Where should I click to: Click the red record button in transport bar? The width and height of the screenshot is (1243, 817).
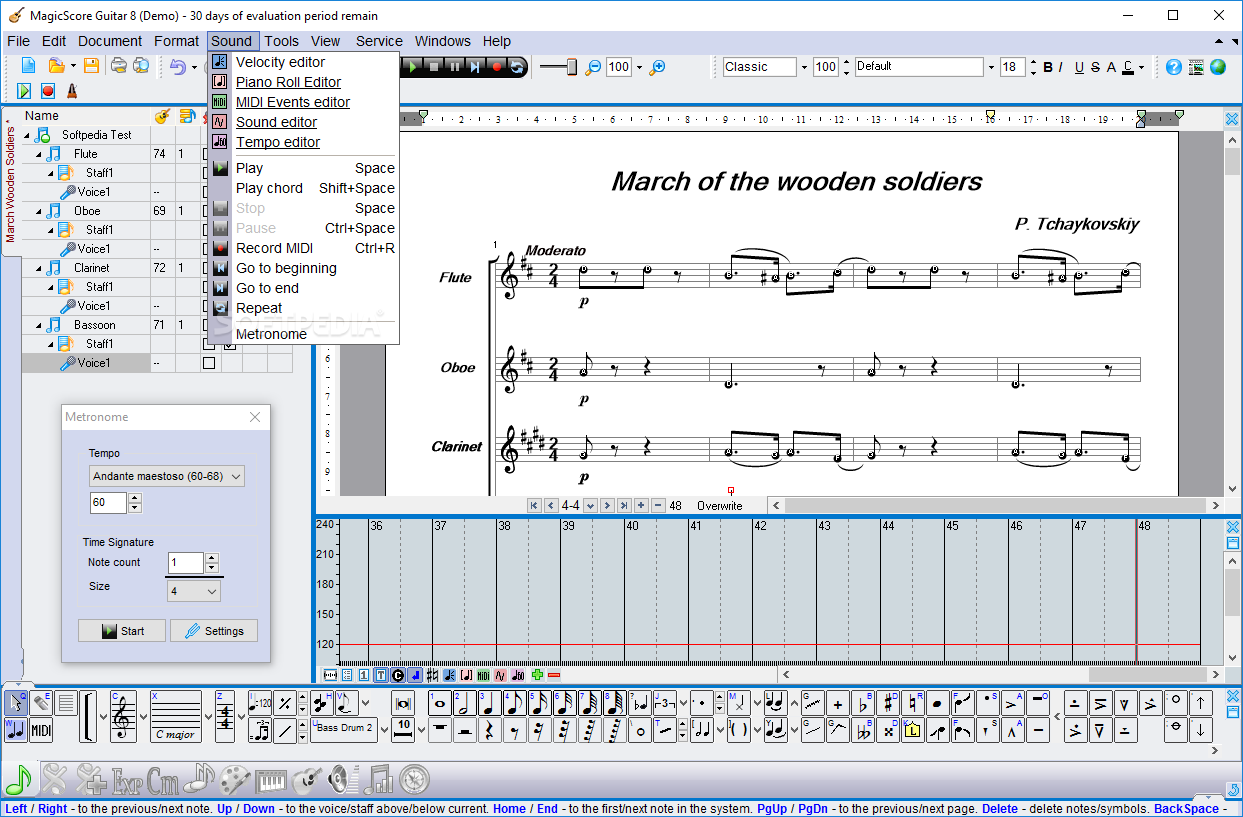coord(497,66)
